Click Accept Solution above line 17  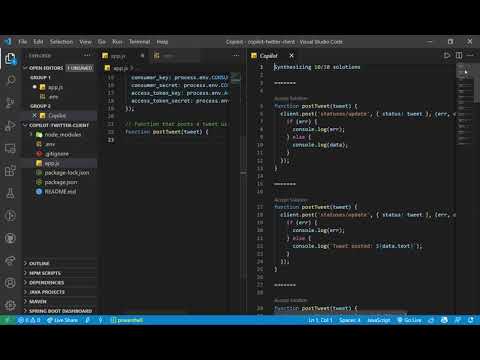coord(291,200)
